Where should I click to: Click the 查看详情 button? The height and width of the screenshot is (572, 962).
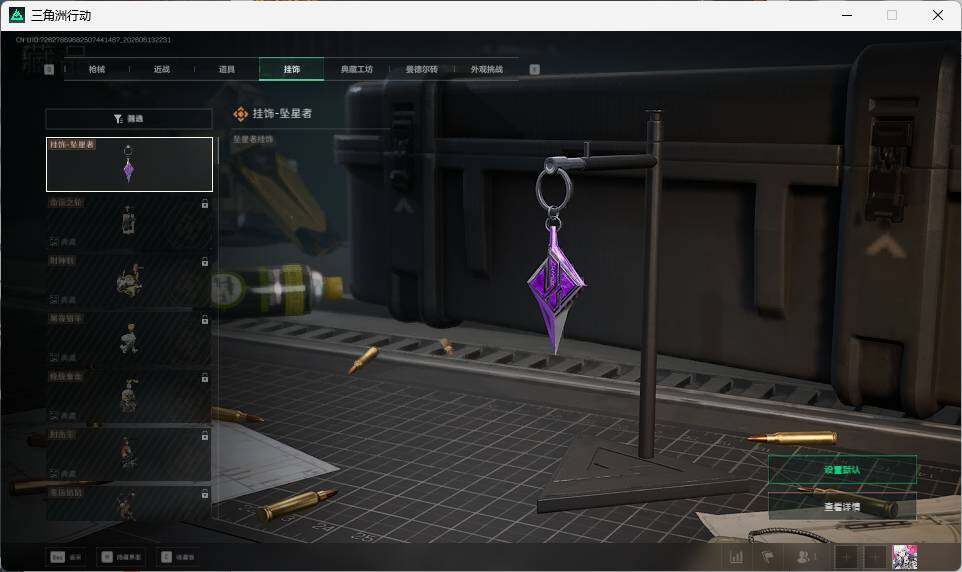[x=842, y=507]
